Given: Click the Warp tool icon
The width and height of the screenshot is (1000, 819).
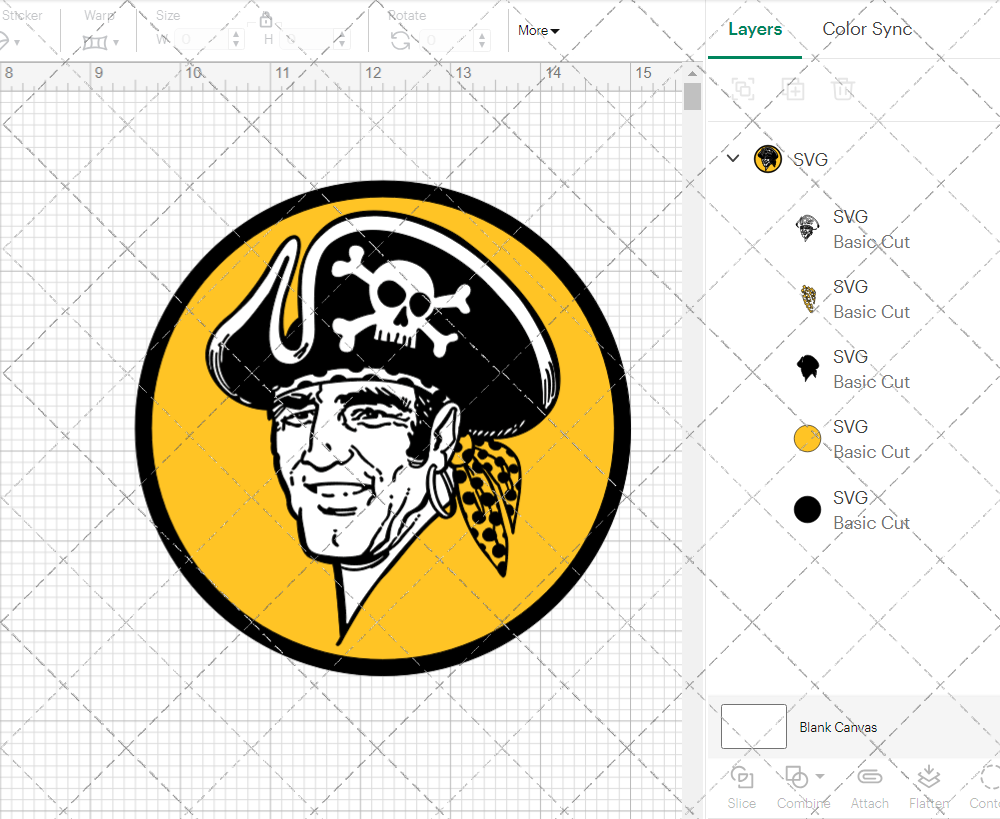Looking at the screenshot, I should pyautogui.click(x=94, y=43).
